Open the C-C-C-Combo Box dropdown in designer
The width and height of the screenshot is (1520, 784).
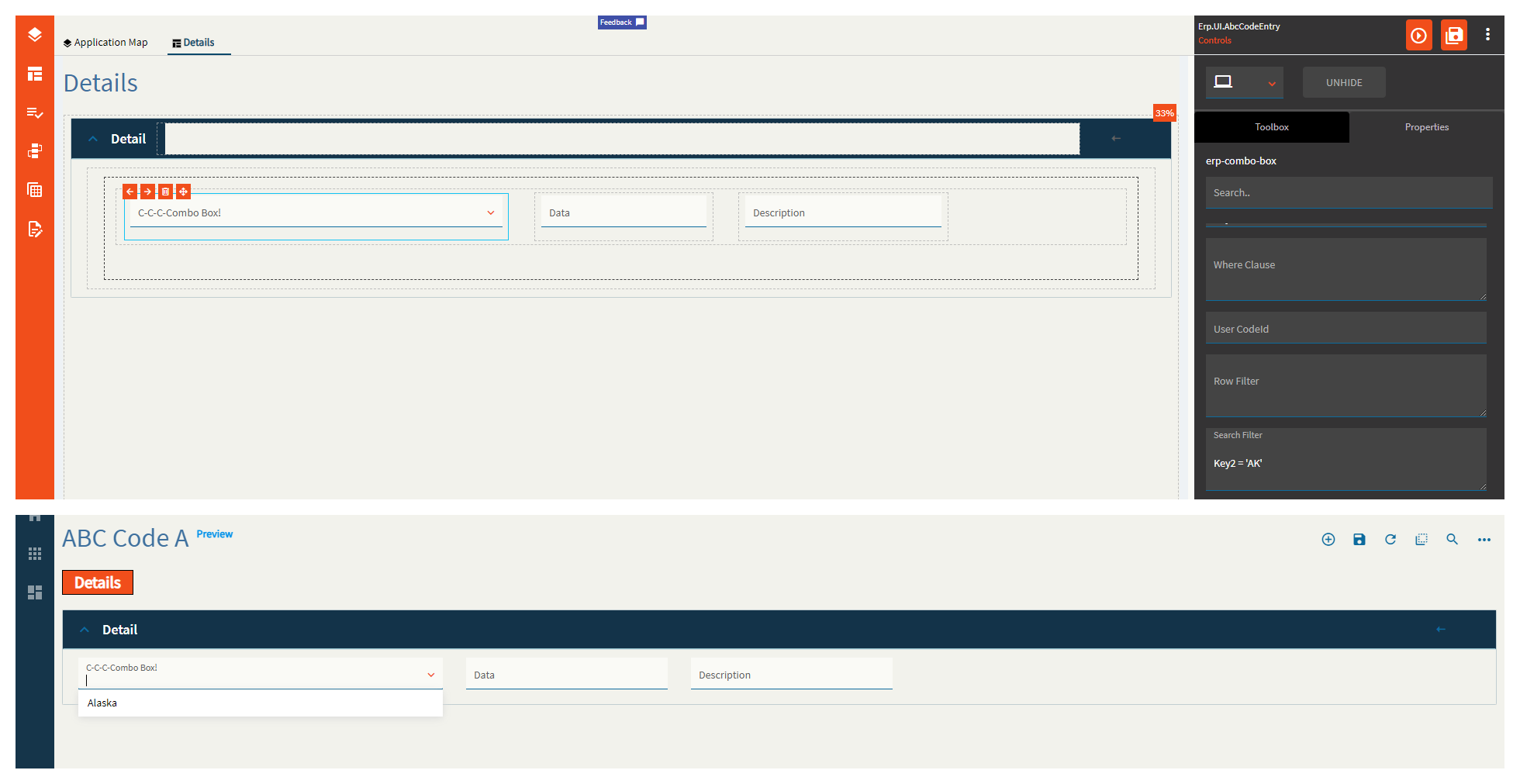pos(490,213)
